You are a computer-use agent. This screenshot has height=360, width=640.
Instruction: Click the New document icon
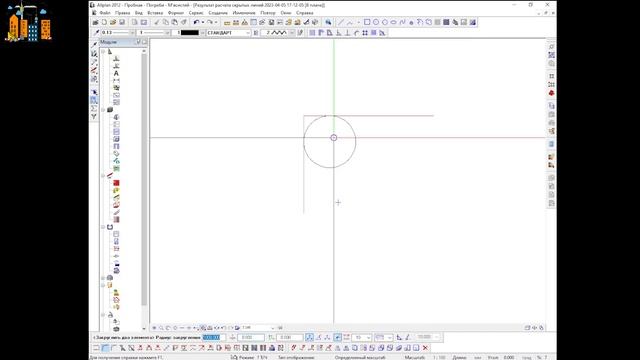[104, 22]
